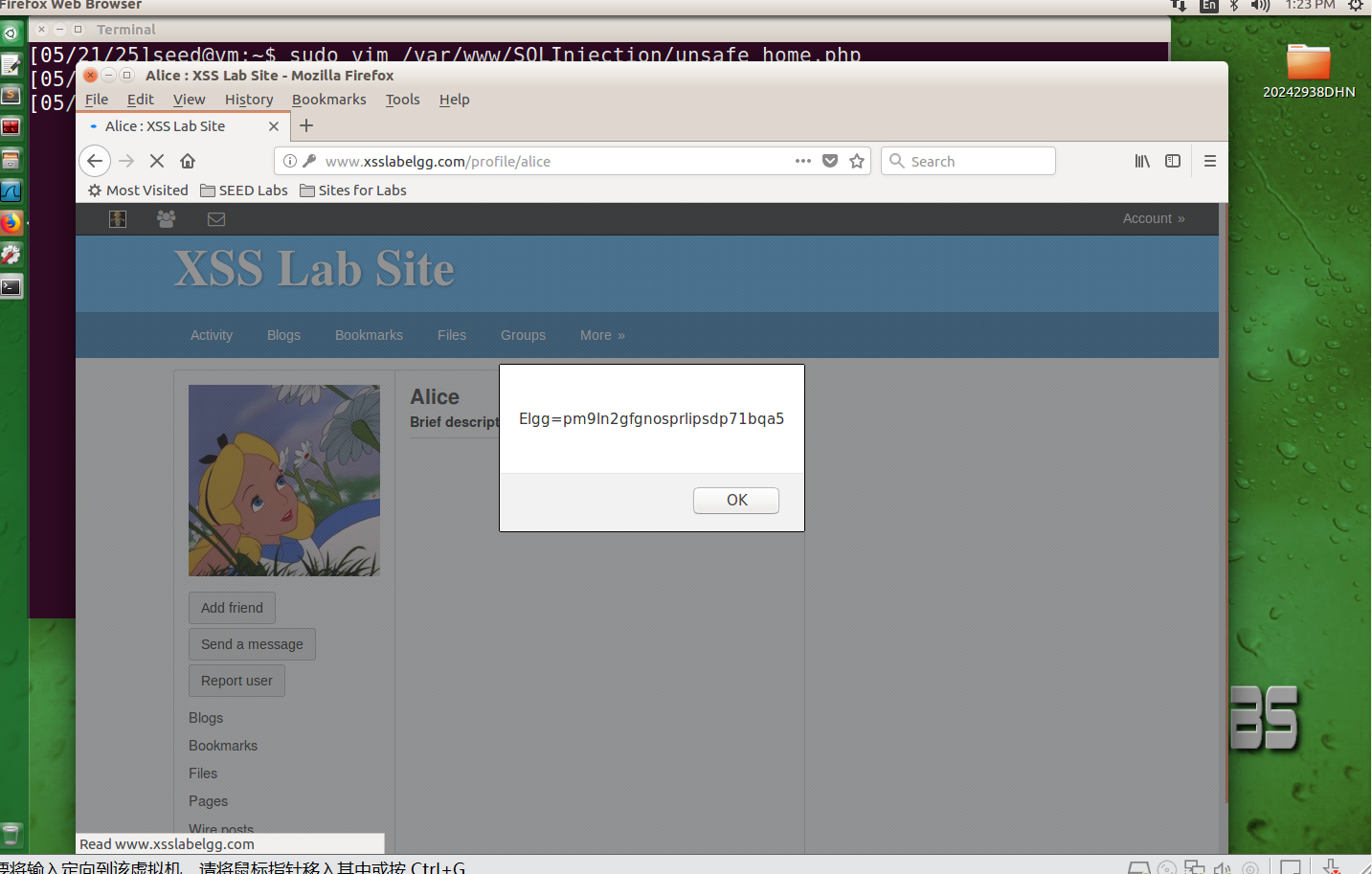
Task: Click the Firefox forward arrow
Action: click(126, 161)
